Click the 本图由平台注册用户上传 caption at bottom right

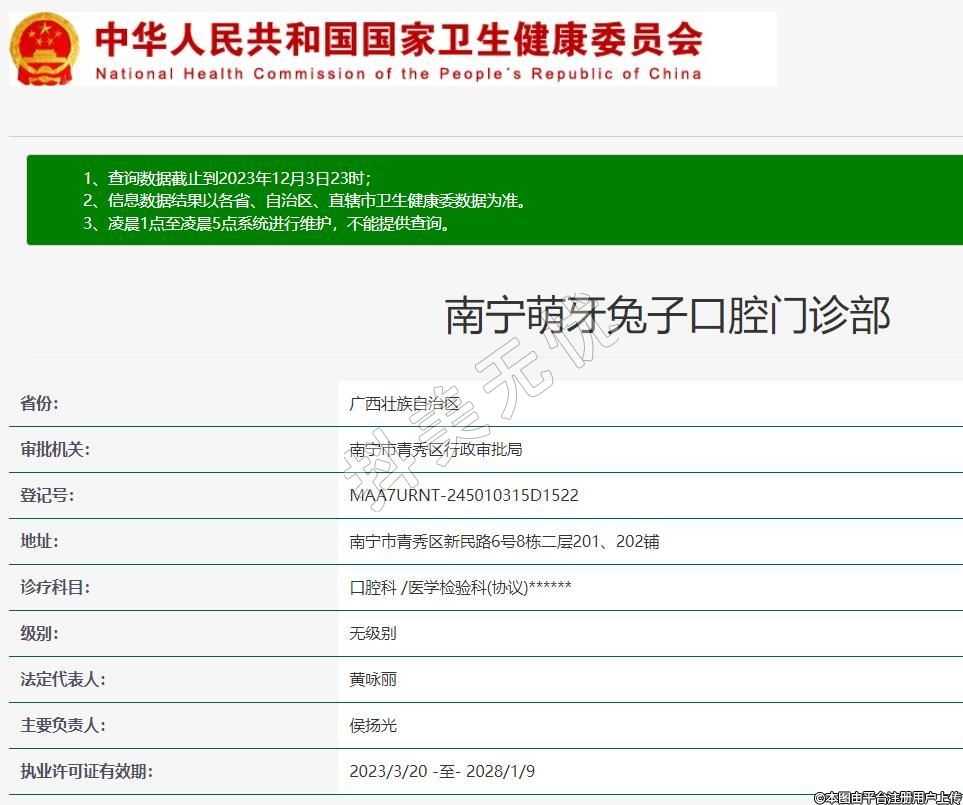tap(887, 797)
